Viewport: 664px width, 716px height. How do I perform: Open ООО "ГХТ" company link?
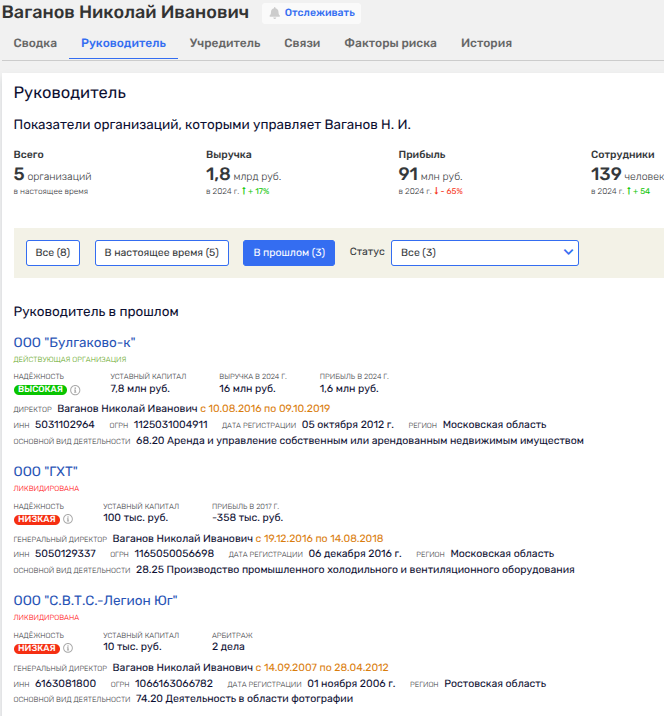pos(46,471)
